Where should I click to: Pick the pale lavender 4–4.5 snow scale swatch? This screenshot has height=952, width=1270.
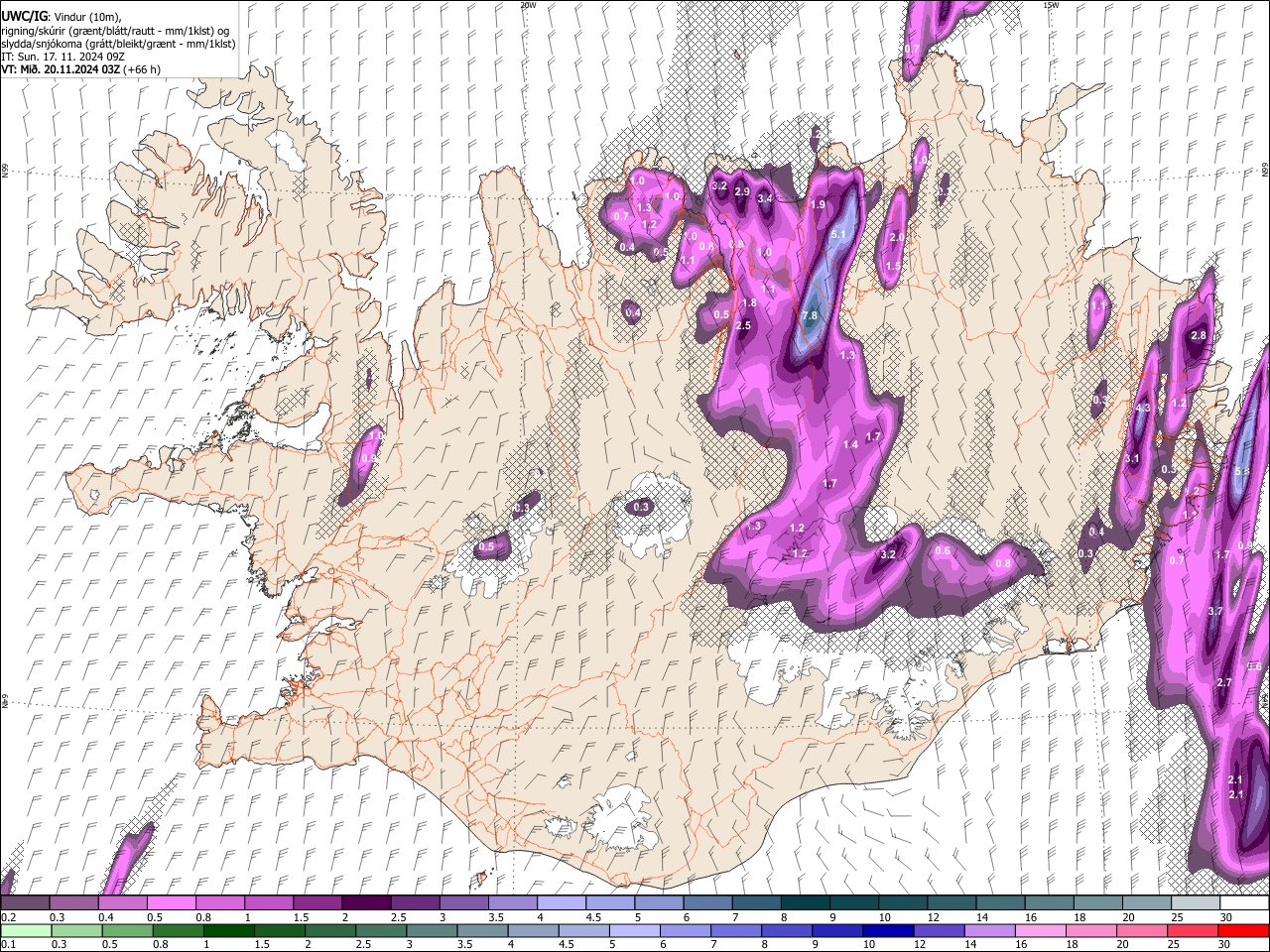pyautogui.click(x=561, y=903)
